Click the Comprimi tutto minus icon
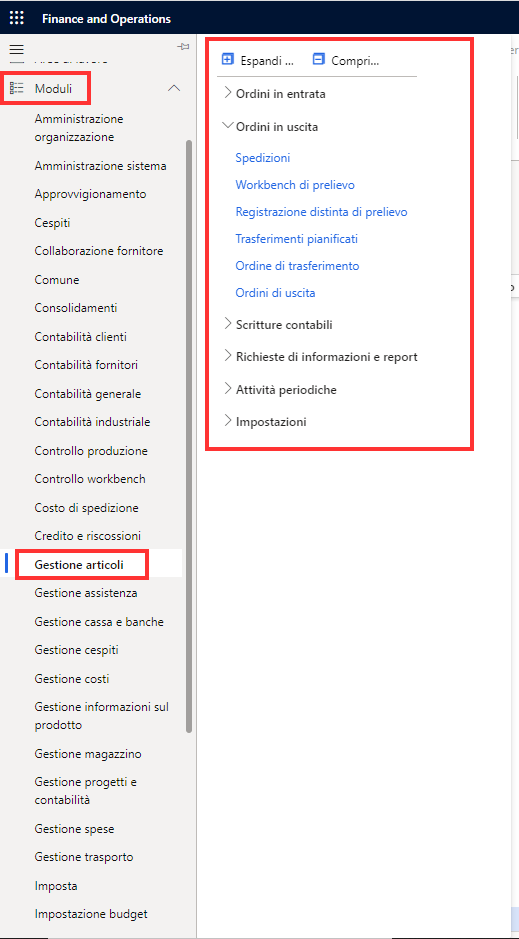This screenshot has height=939, width=519. (x=318, y=59)
